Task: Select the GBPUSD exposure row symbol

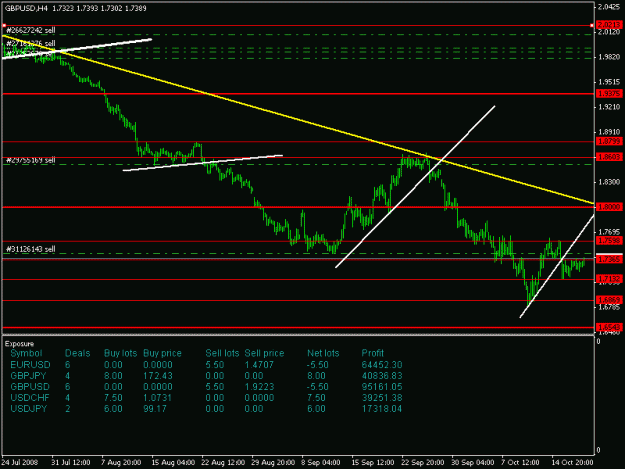Action: (x=30, y=387)
